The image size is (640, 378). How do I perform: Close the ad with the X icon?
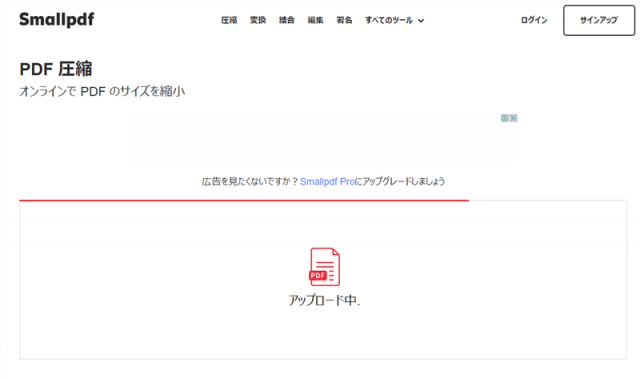point(514,118)
